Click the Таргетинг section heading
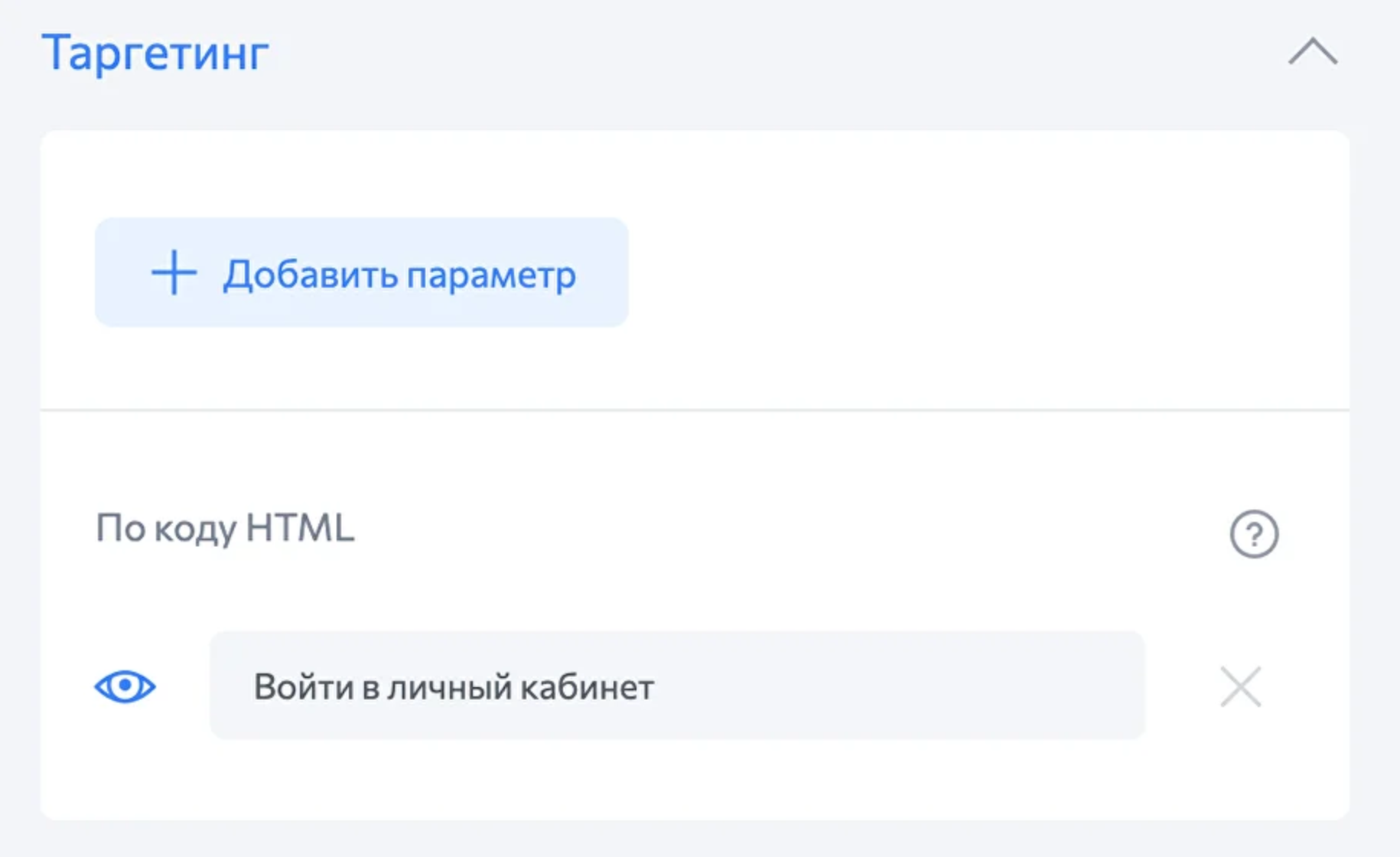Image resolution: width=1400 pixels, height=857 pixels. click(x=155, y=54)
